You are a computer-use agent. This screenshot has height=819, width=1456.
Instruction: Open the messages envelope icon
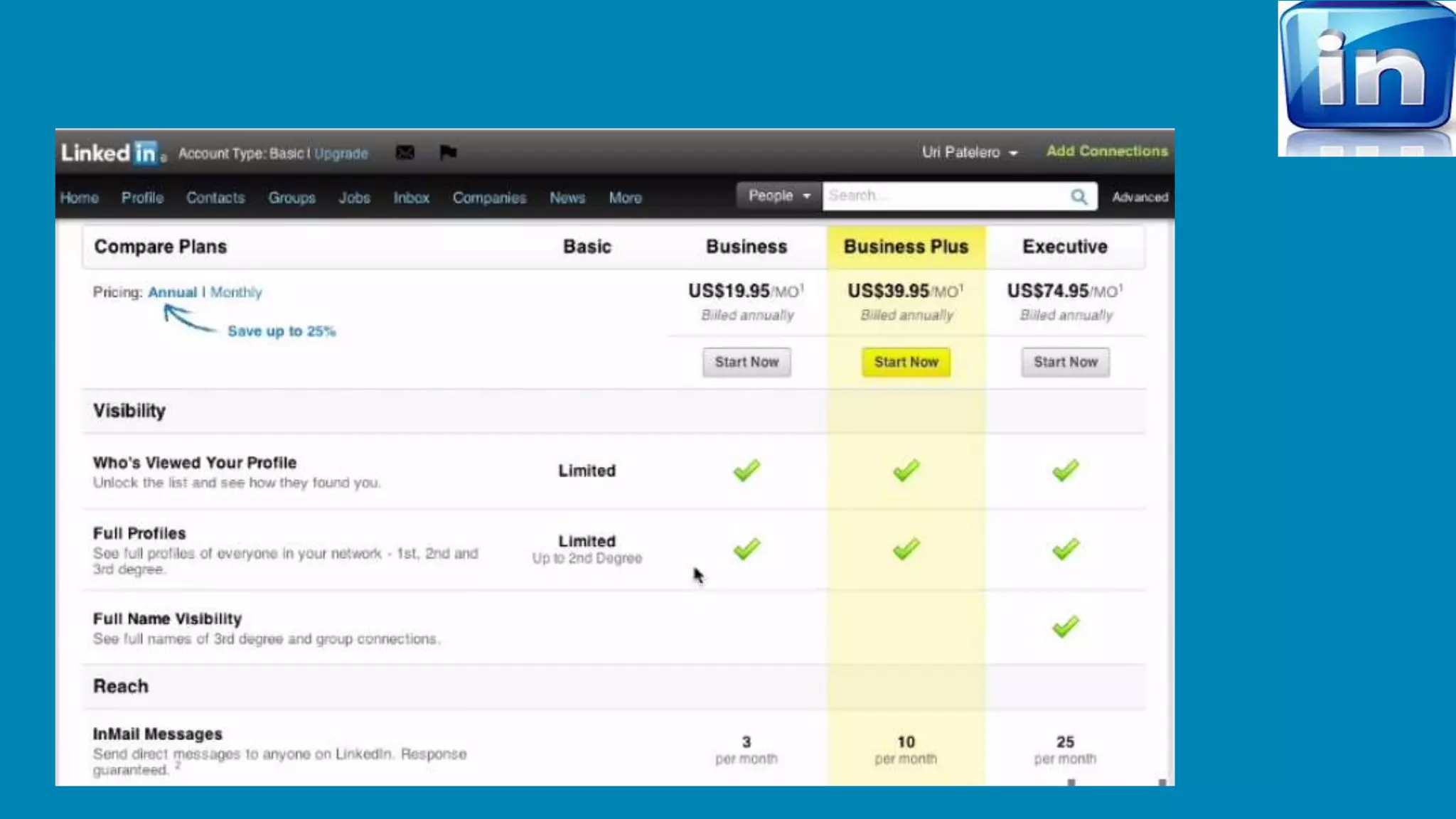pyautogui.click(x=405, y=153)
